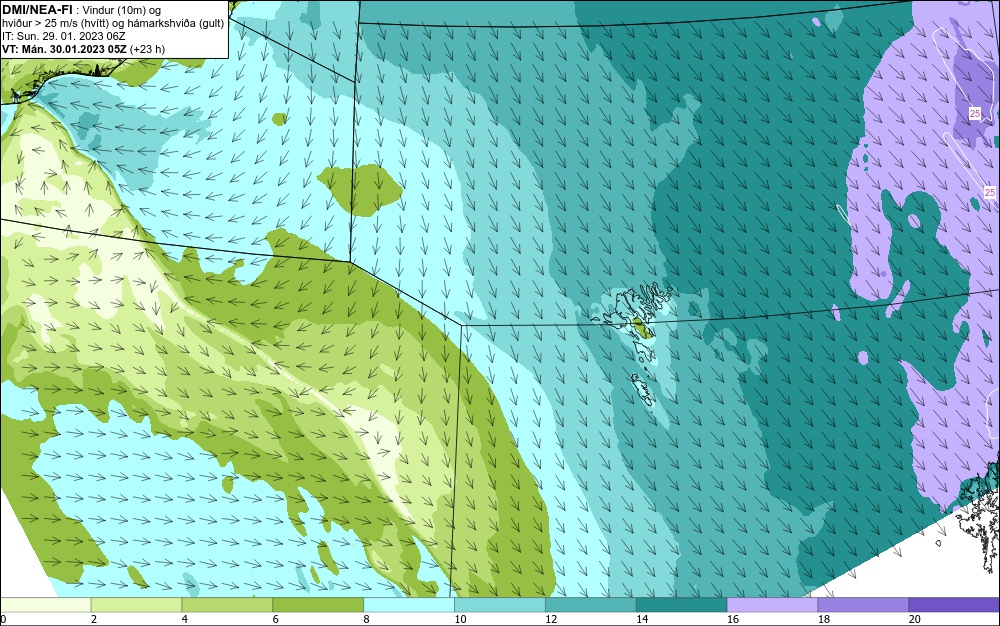Click the 18–20 m/s medium purple legend swatch
Viewport: 1000px width, 626px height.
pos(864,605)
